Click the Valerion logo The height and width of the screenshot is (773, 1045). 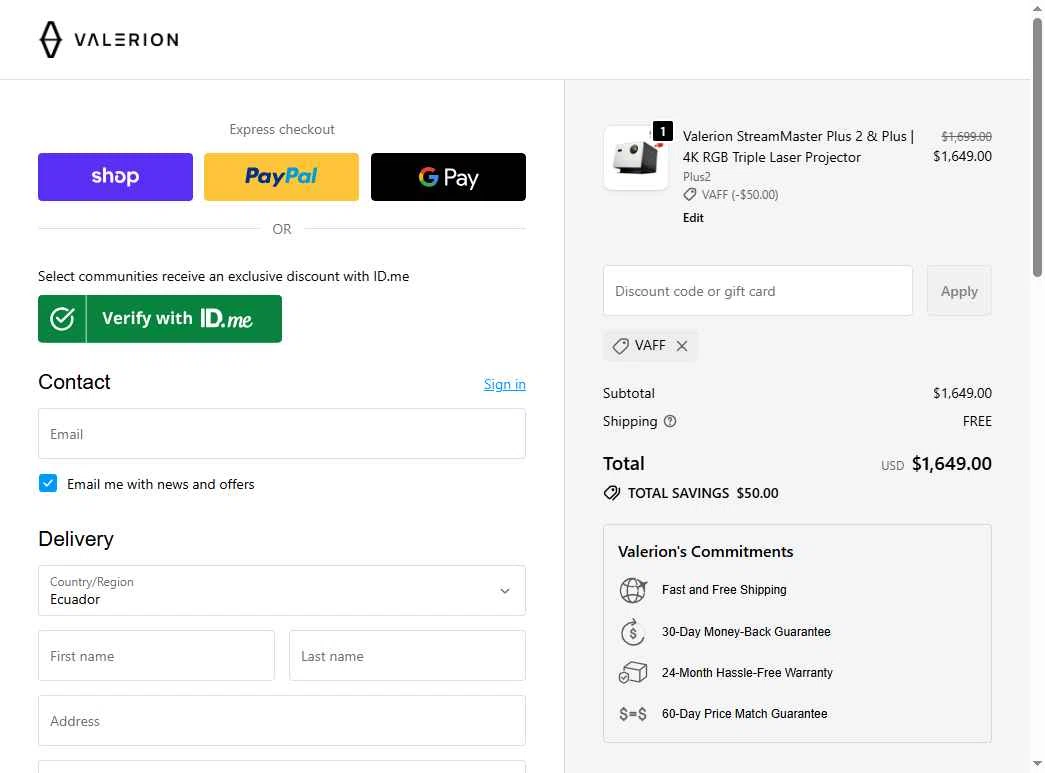tap(109, 39)
